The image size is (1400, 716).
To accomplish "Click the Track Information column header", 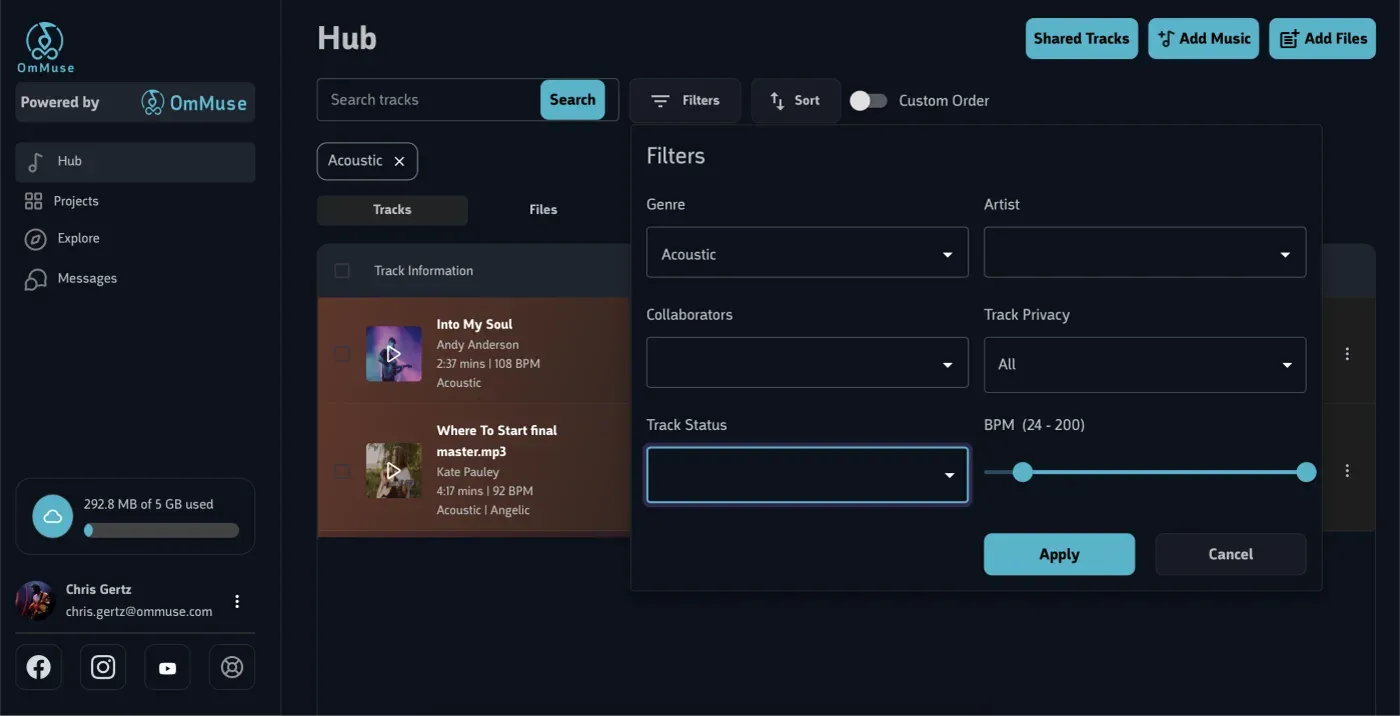I will click(x=424, y=271).
